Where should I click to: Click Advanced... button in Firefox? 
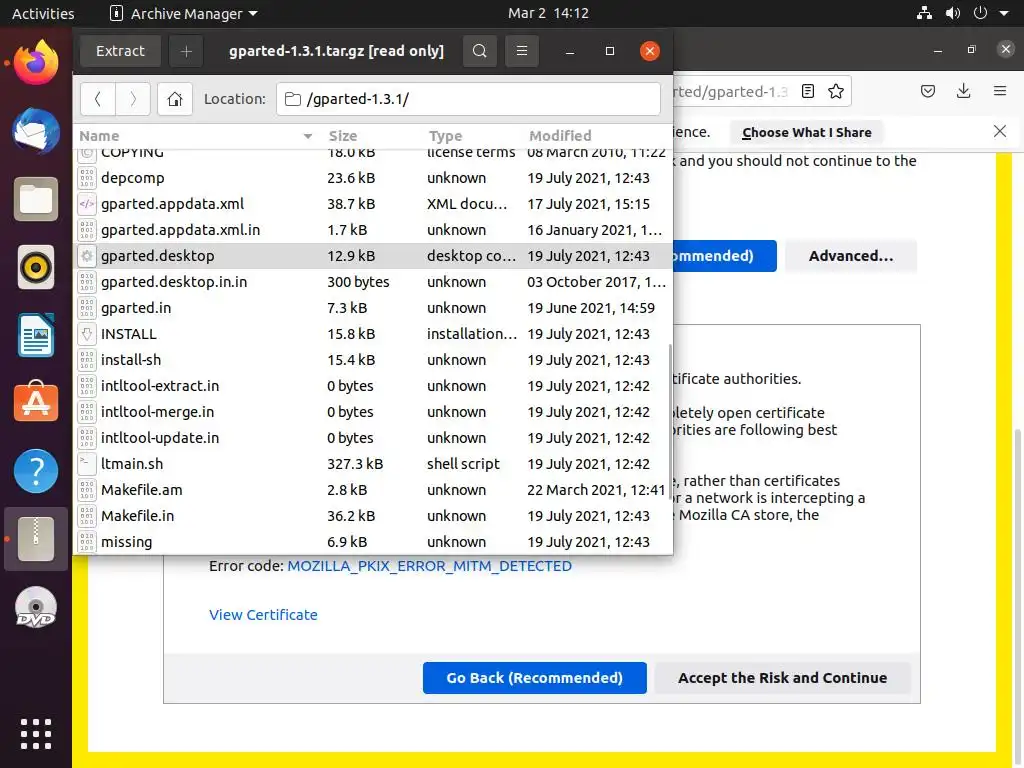click(851, 256)
